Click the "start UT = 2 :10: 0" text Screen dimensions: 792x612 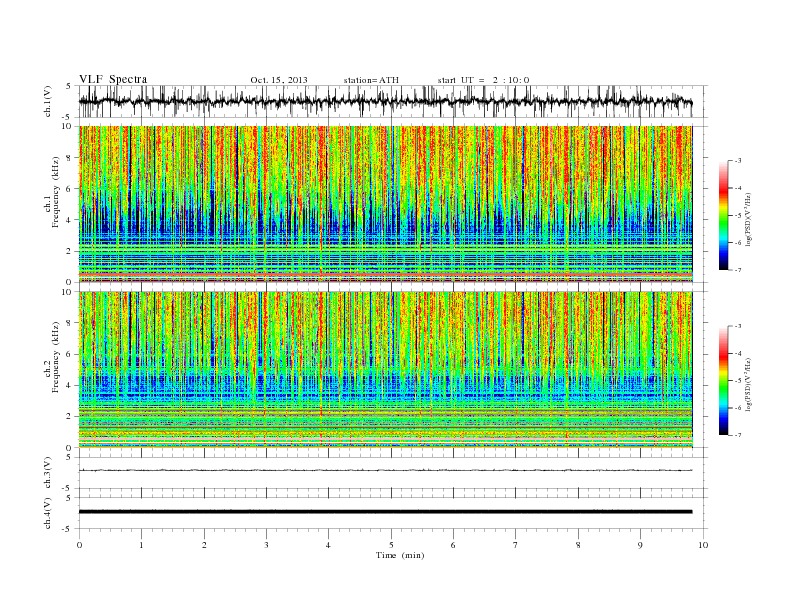coord(483,80)
